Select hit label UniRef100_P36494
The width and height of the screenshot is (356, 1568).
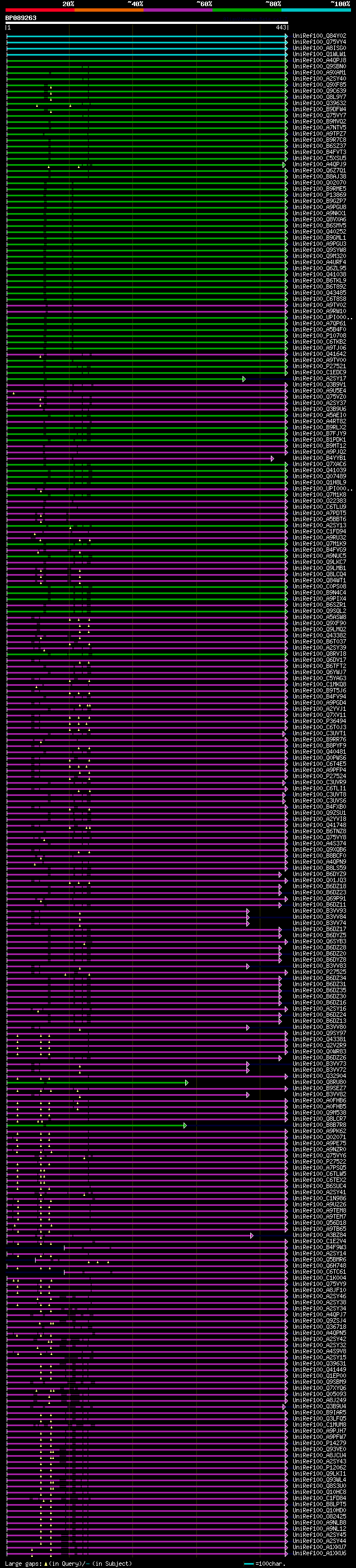(319, 721)
